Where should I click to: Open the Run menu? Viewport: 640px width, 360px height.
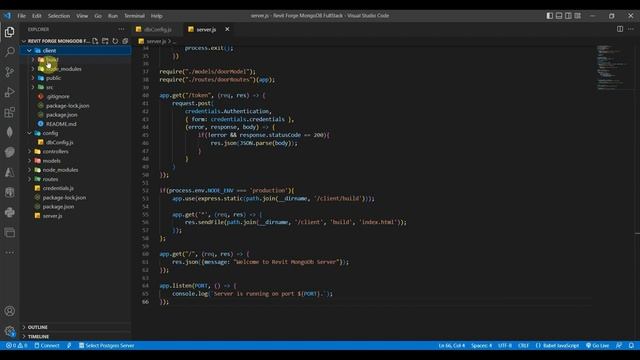click(113, 16)
